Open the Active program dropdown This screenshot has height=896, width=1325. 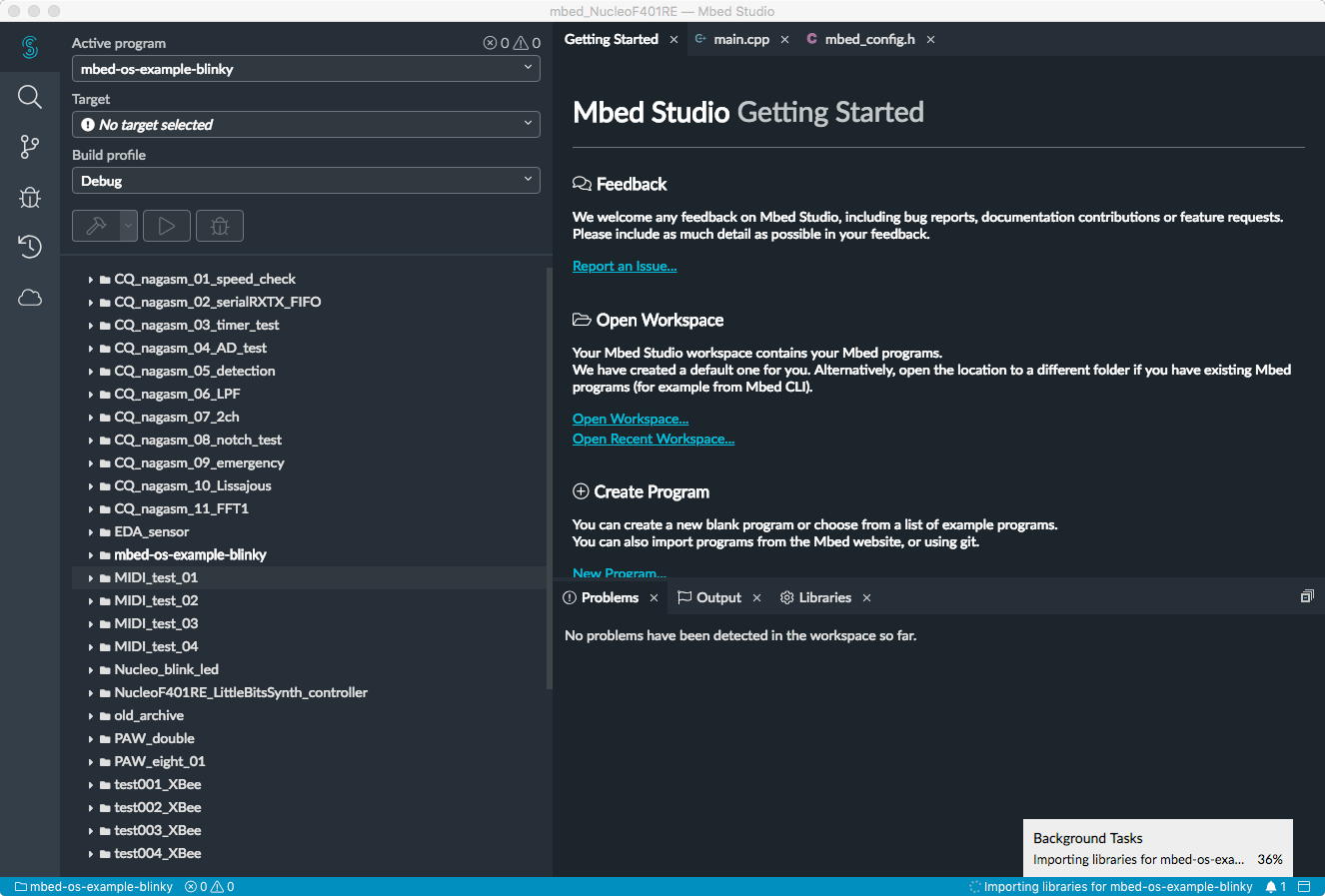pyautogui.click(x=306, y=69)
